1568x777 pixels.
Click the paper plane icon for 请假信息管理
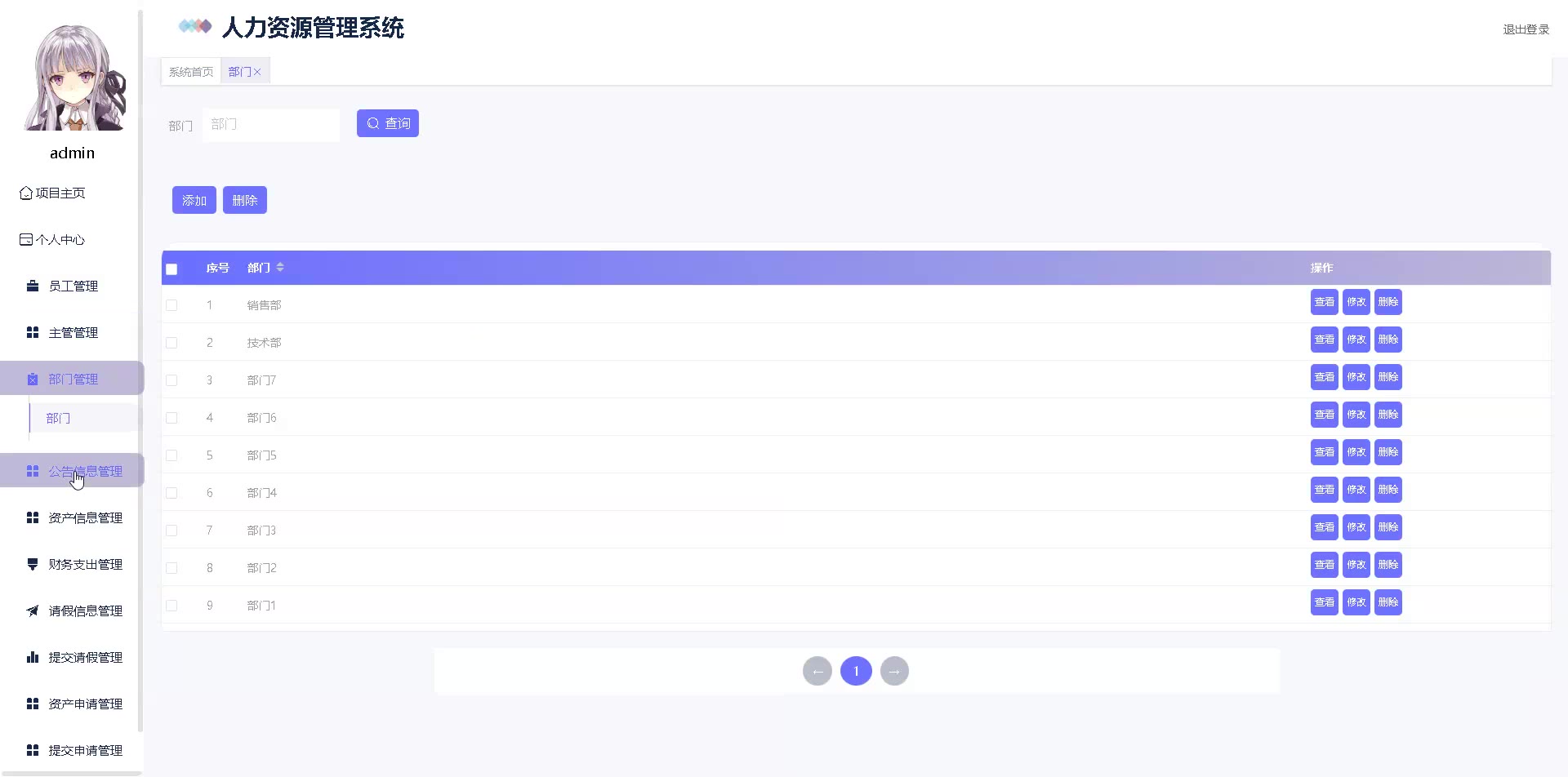(x=33, y=610)
